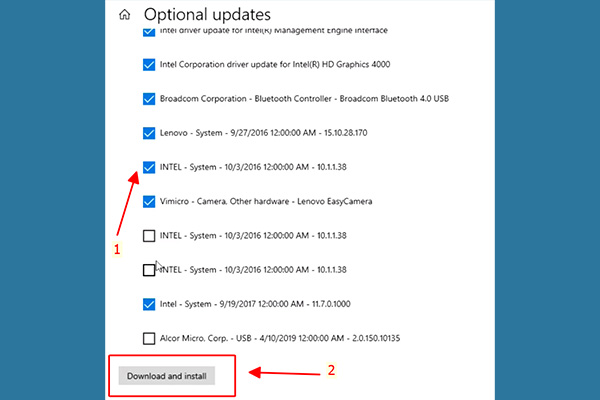Uncheck Broadcom Bluetooth 4.0 USB checkbox

tap(149, 99)
